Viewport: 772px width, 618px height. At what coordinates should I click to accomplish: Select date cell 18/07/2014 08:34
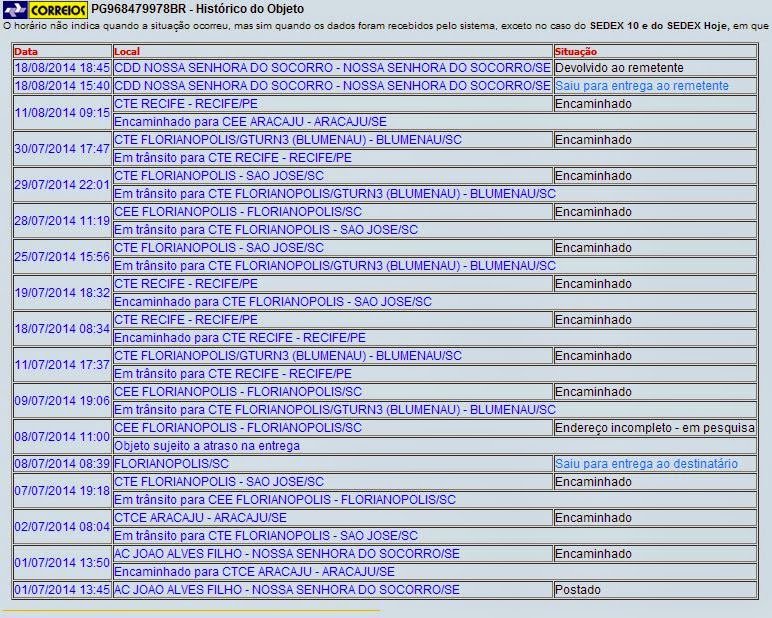pos(62,328)
